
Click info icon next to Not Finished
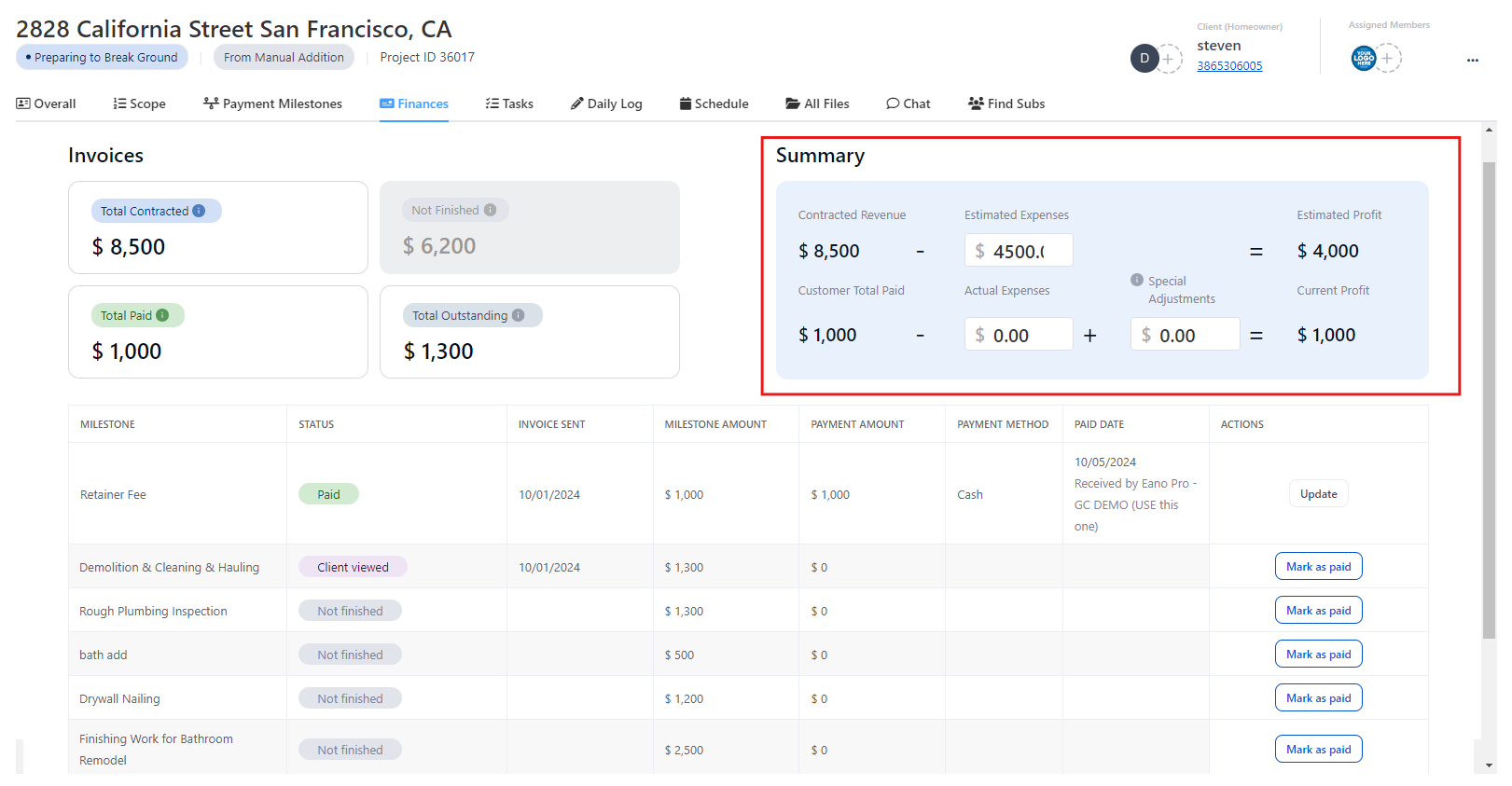point(490,211)
